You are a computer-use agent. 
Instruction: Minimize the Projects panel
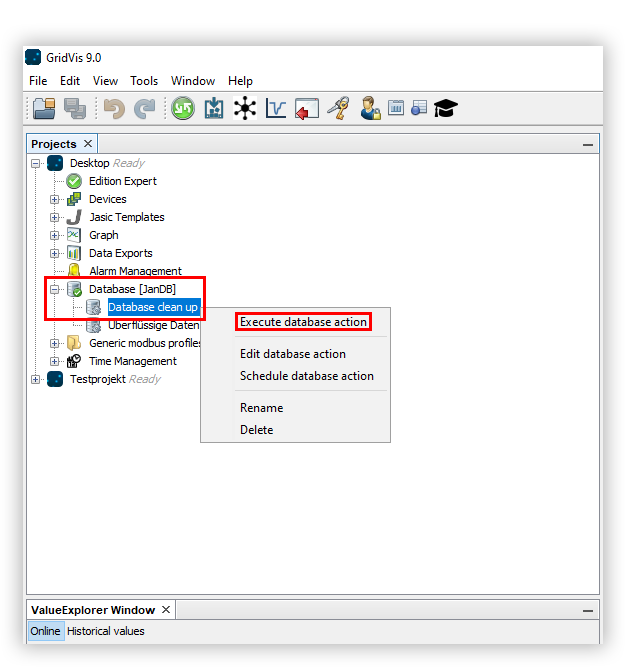pos(588,145)
